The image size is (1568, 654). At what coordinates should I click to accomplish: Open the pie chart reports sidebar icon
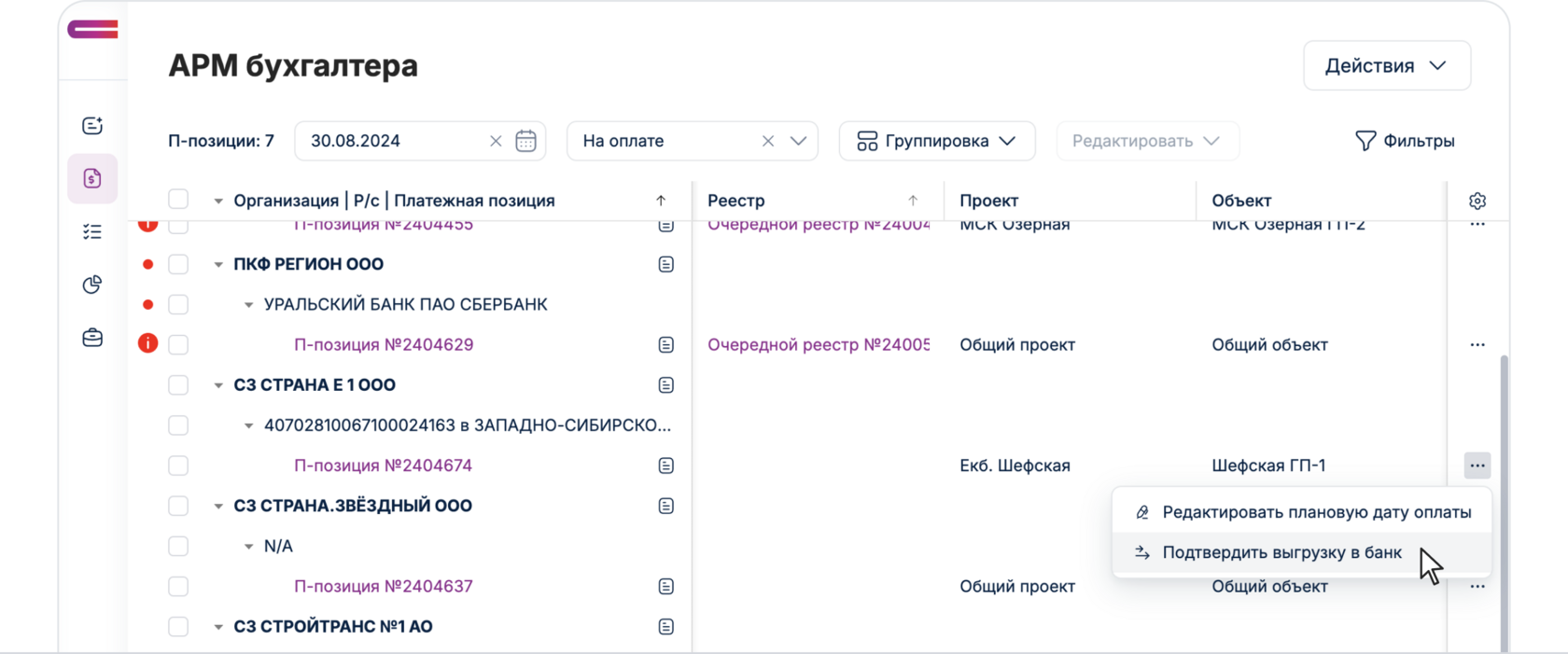click(92, 285)
